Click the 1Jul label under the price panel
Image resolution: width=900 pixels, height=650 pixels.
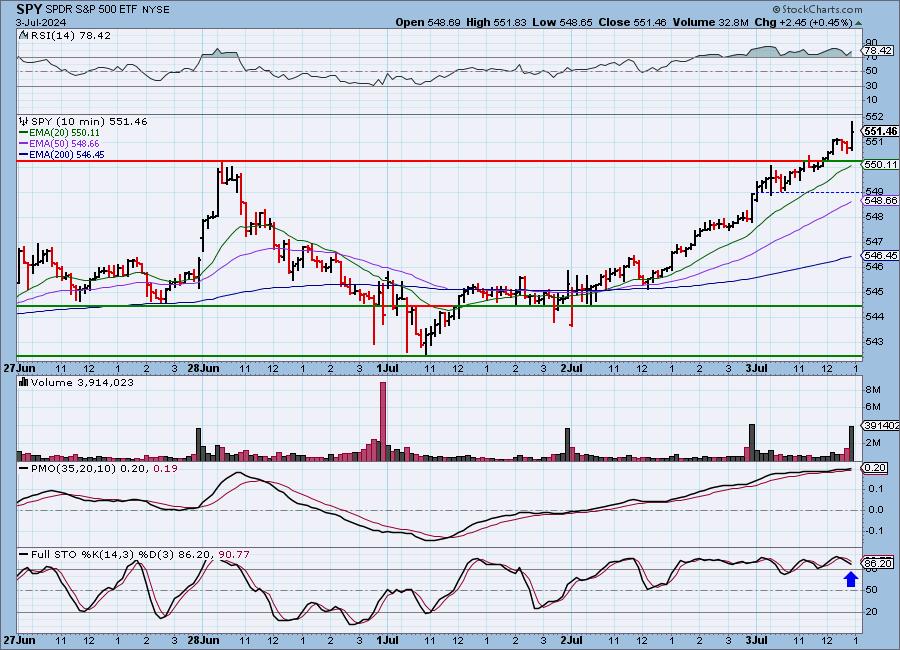[387, 369]
